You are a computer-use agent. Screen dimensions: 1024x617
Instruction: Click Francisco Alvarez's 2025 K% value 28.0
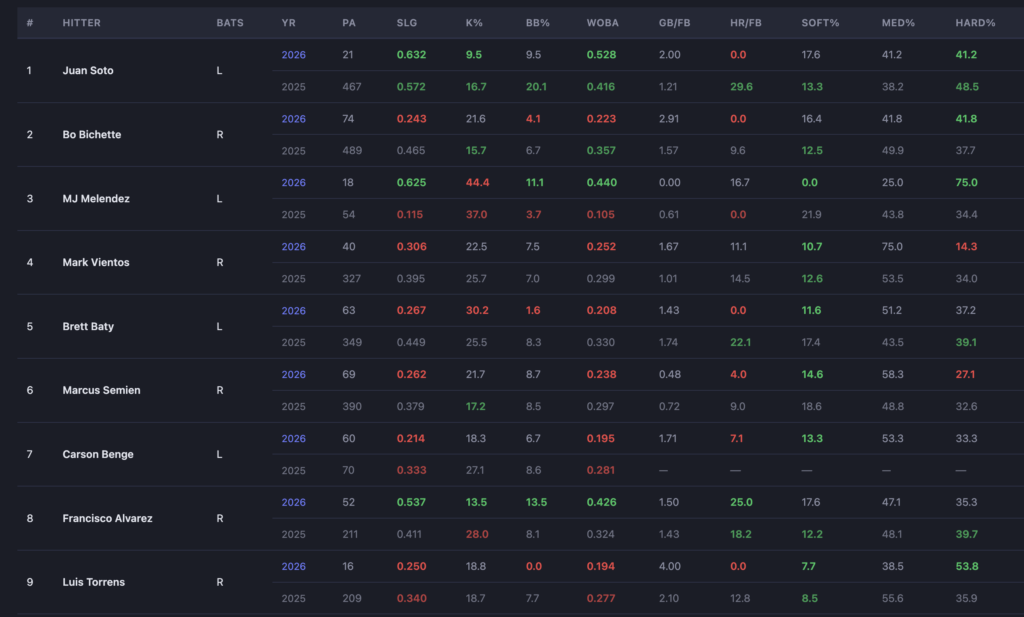477,535
